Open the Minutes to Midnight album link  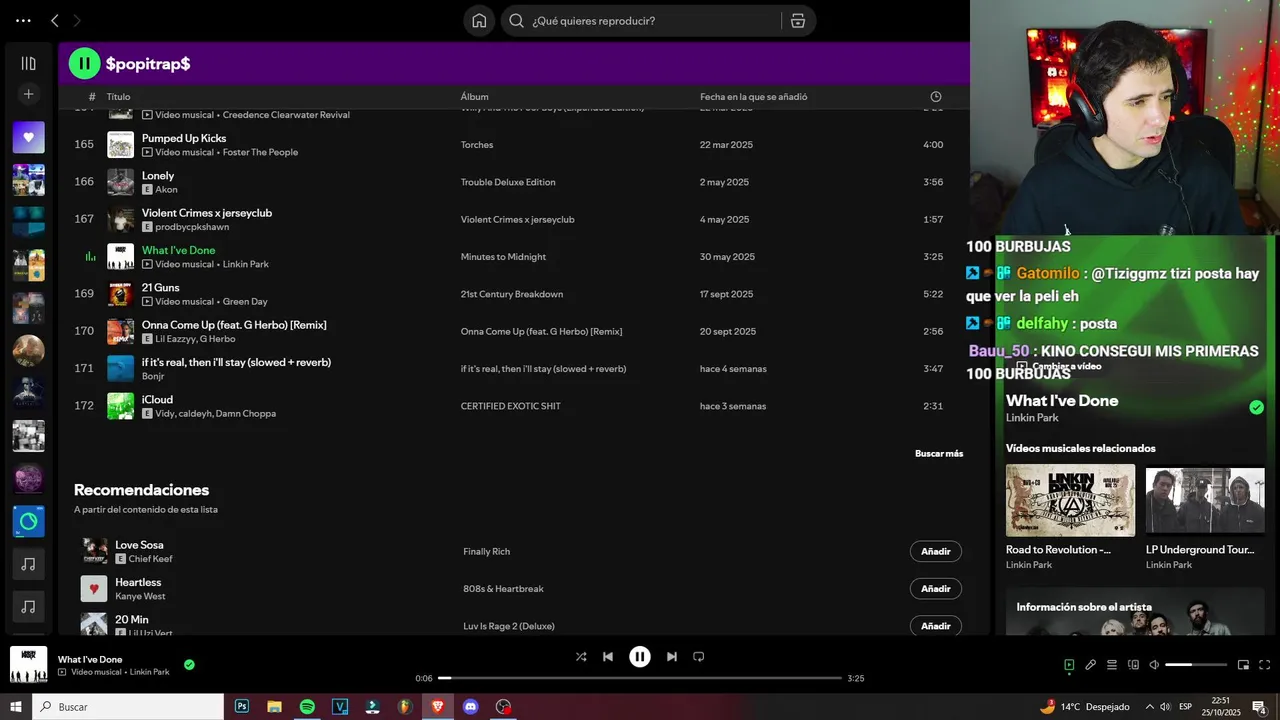click(503, 257)
